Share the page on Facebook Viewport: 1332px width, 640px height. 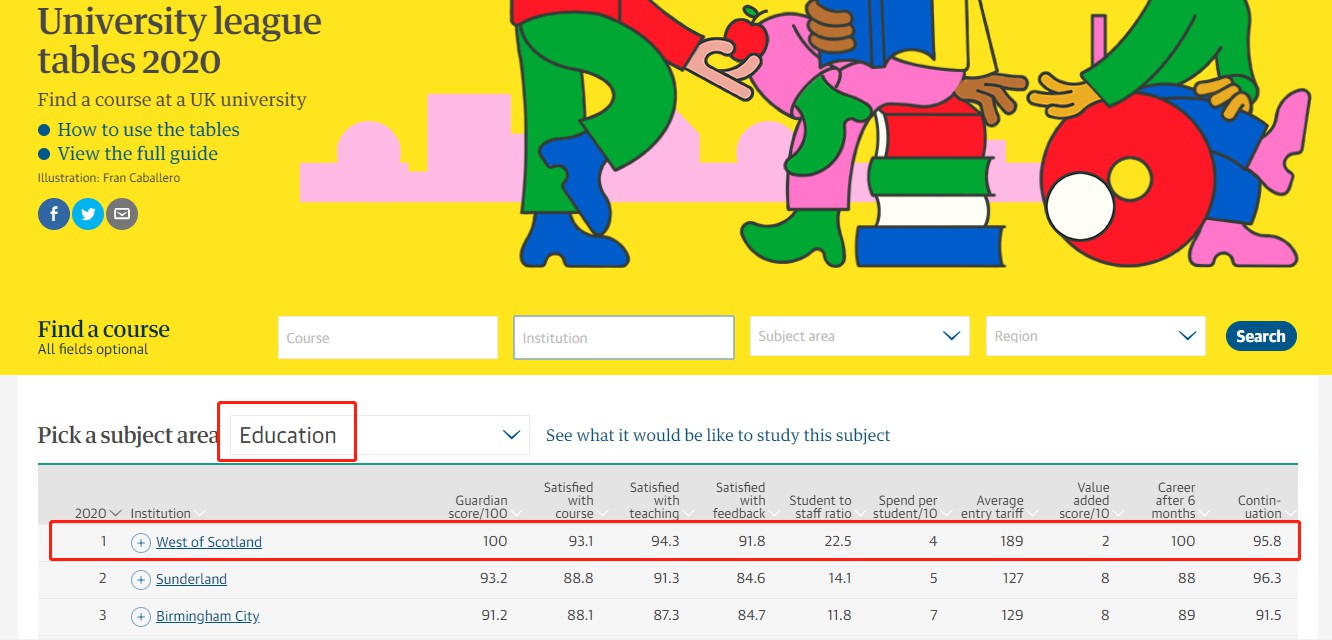click(x=54, y=214)
